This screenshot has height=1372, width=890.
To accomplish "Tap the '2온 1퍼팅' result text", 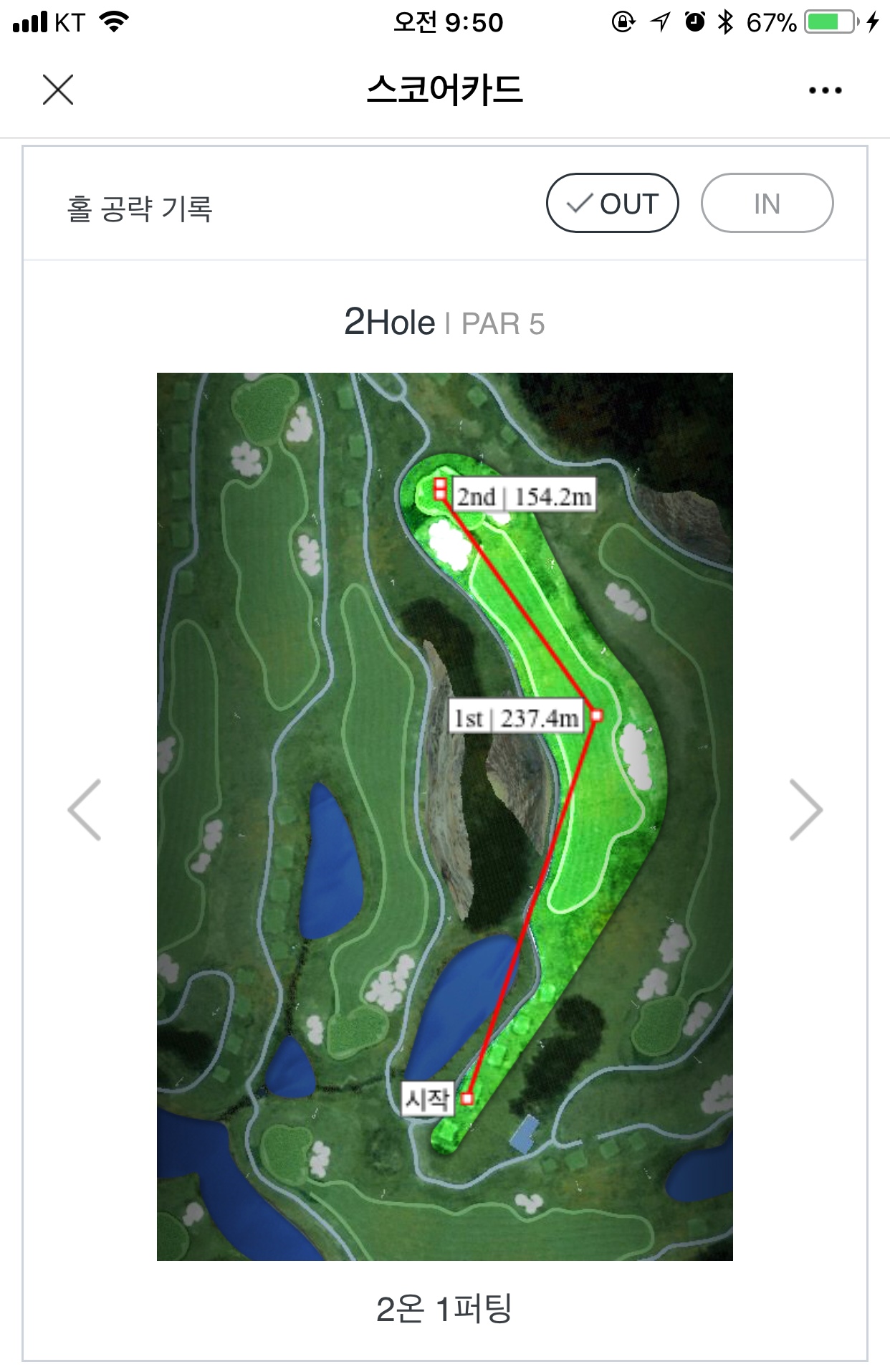I will pyautogui.click(x=444, y=1309).
